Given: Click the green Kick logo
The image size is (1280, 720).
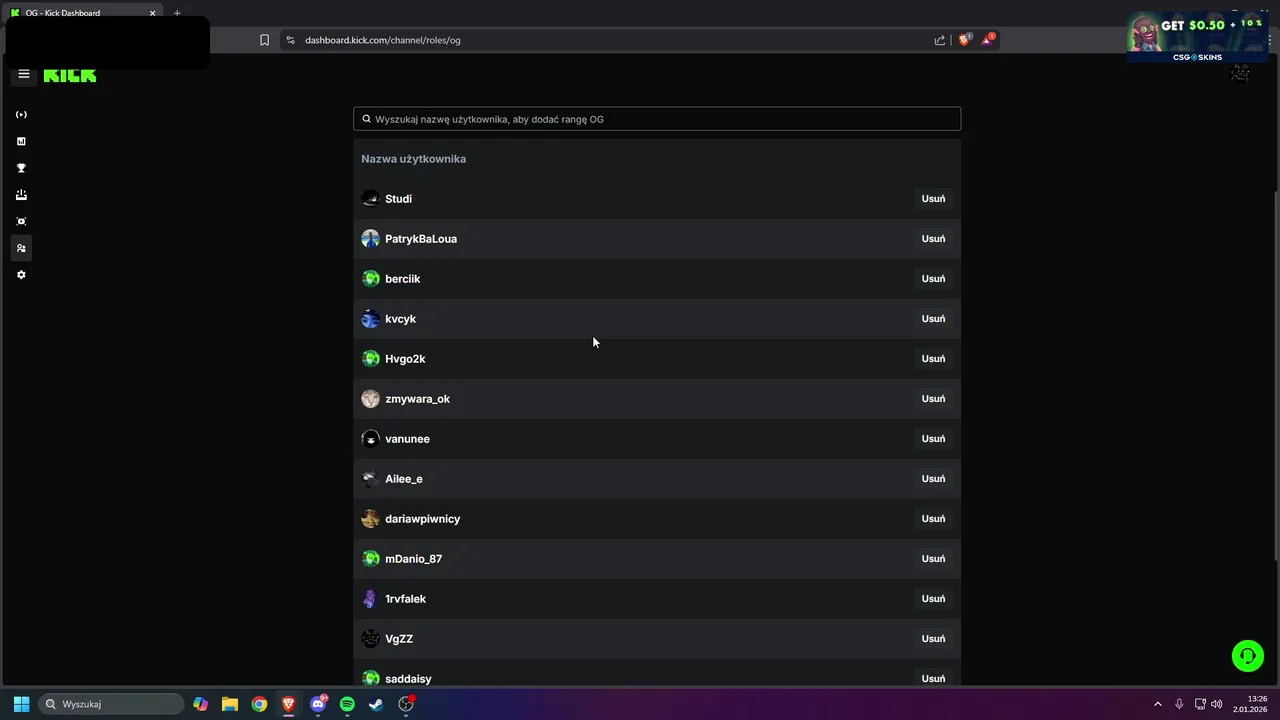Looking at the screenshot, I should 70,75.
